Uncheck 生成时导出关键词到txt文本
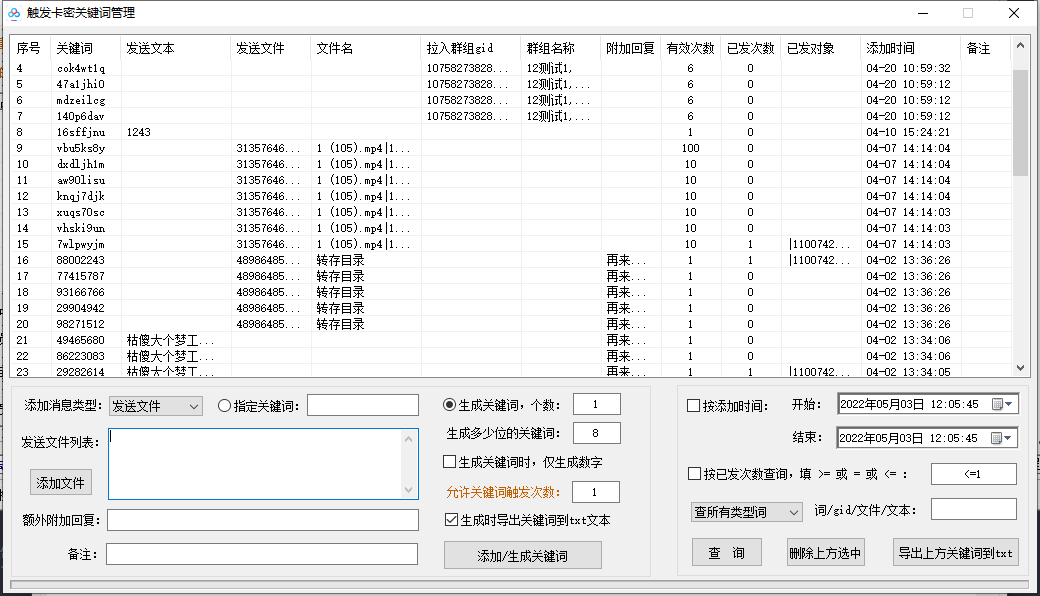 (x=451, y=520)
